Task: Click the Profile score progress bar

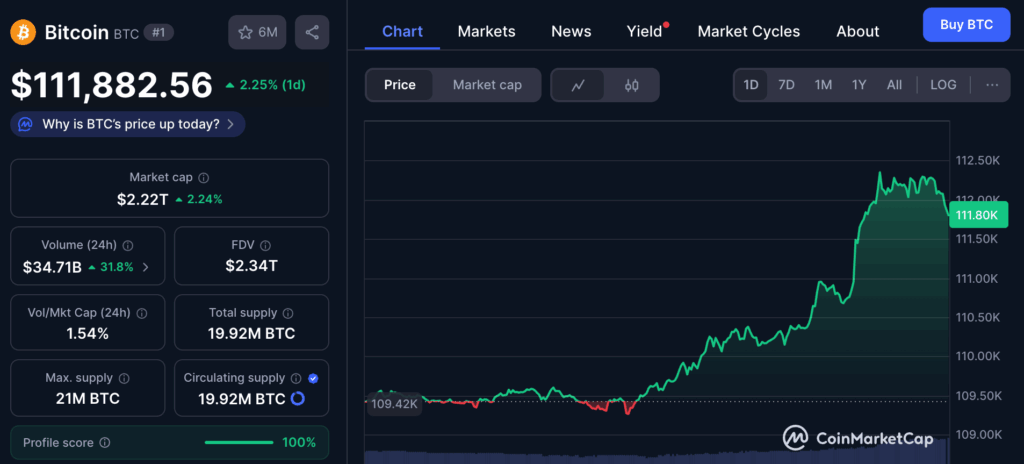Action: [x=238, y=442]
